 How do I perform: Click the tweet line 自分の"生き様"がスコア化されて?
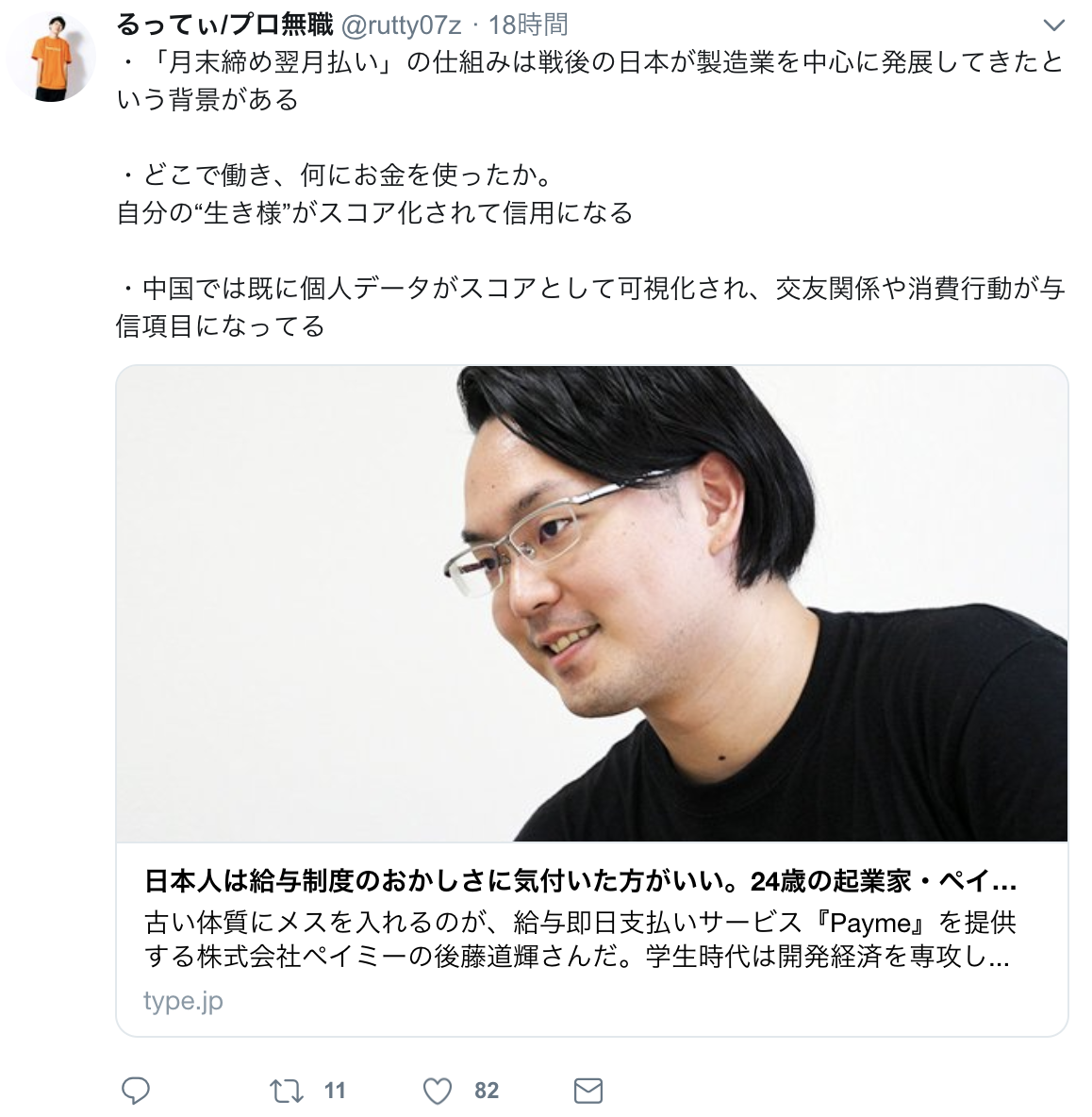[x=375, y=213]
